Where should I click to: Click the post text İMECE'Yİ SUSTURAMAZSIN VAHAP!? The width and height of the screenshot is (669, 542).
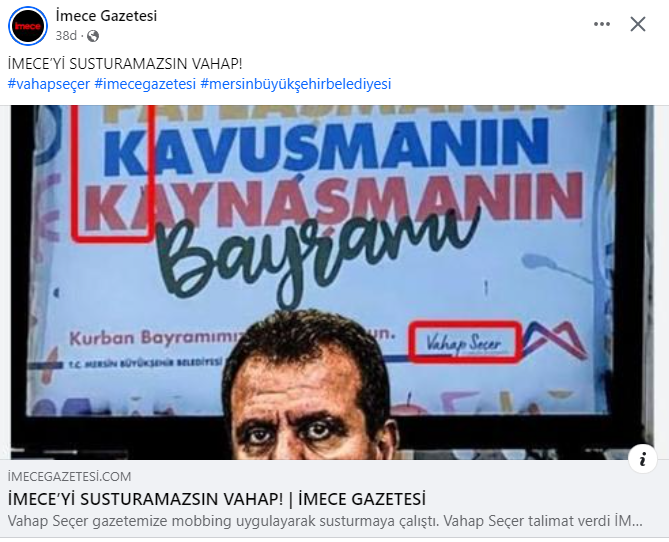pyautogui.click(x=125, y=64)
